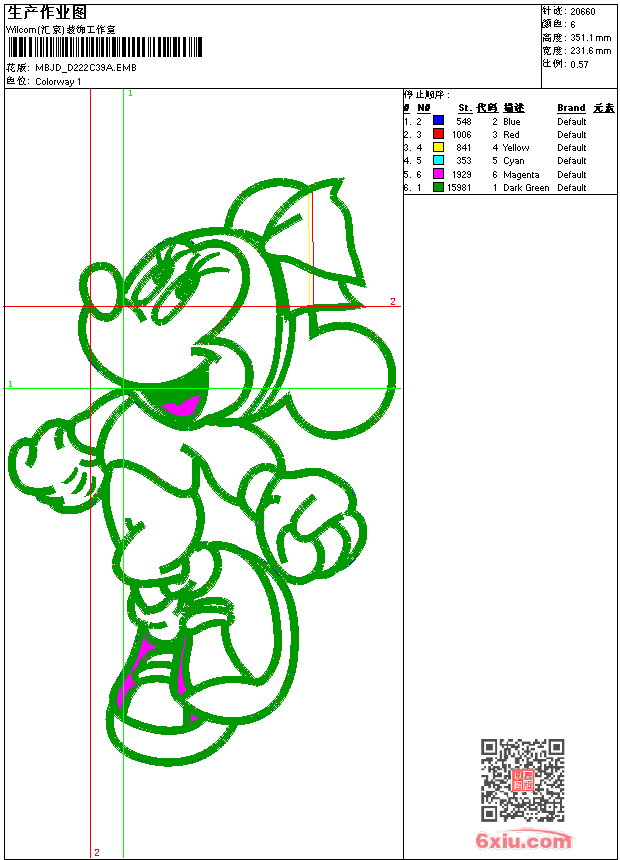Click the green marker 1 at top
Image resolution: width=620 pixels, height=860 pixels.
130,93
